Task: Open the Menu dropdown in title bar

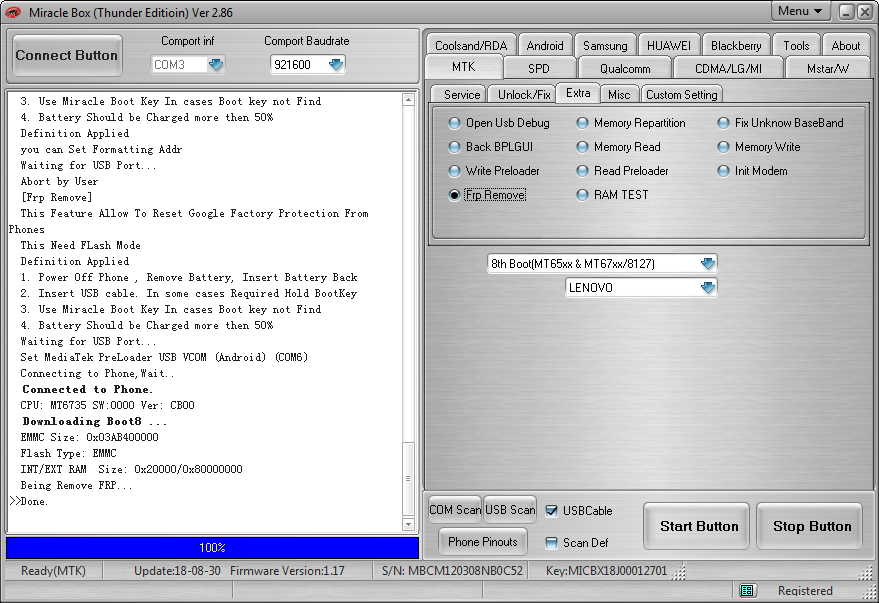Action: coord(800,11)
